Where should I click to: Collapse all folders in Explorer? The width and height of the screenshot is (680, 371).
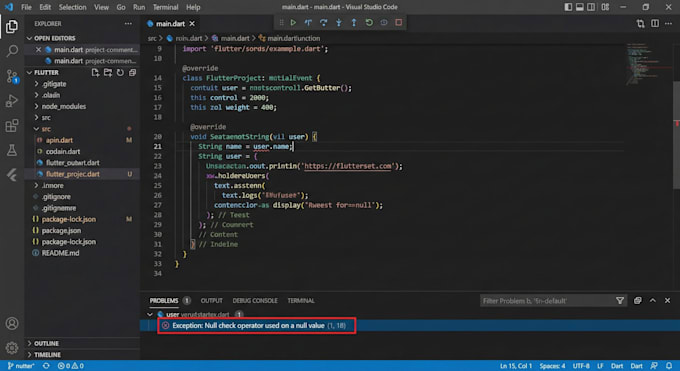coord(132,72)
